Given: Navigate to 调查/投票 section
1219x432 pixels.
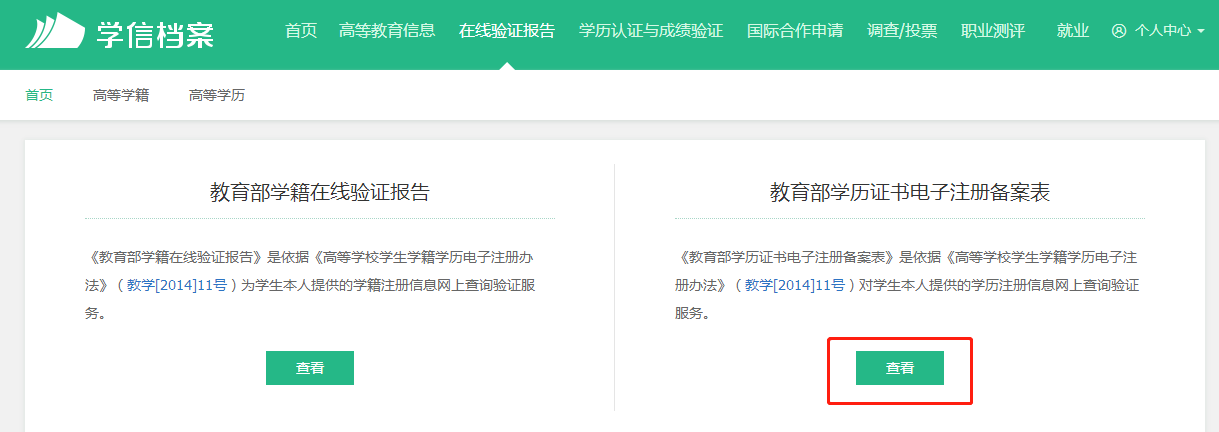Looking at the screenshot, I should [902, 31].
